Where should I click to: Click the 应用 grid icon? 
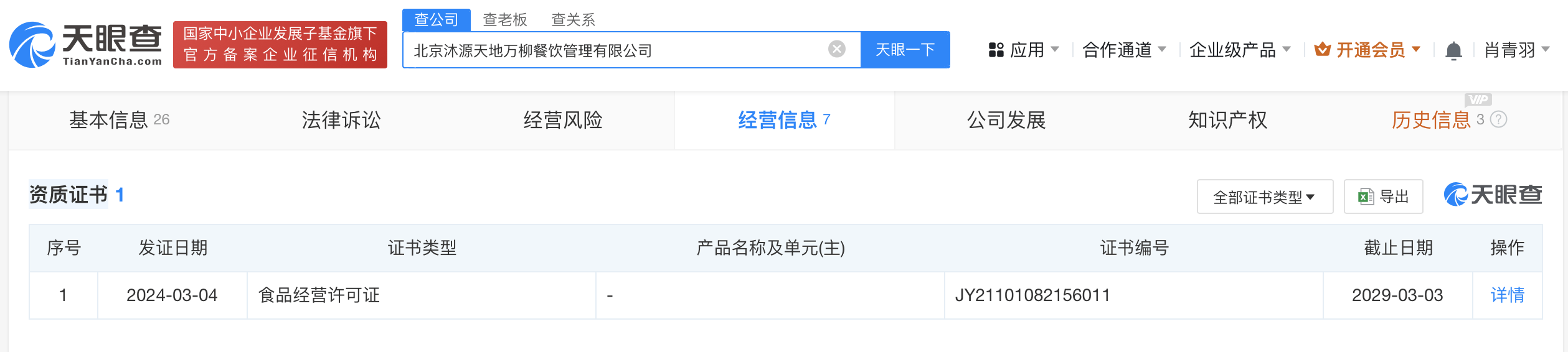click(x=996, y=50)
